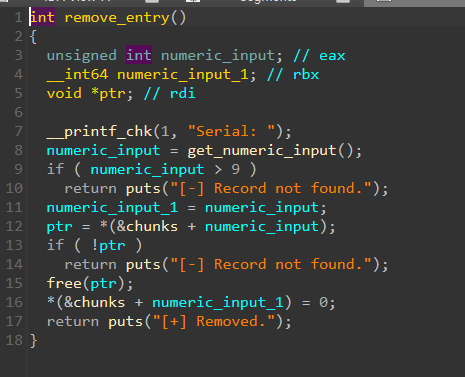465x377 pixels.
Task: Click the puts call on line 14
Action: coord(143,264)
